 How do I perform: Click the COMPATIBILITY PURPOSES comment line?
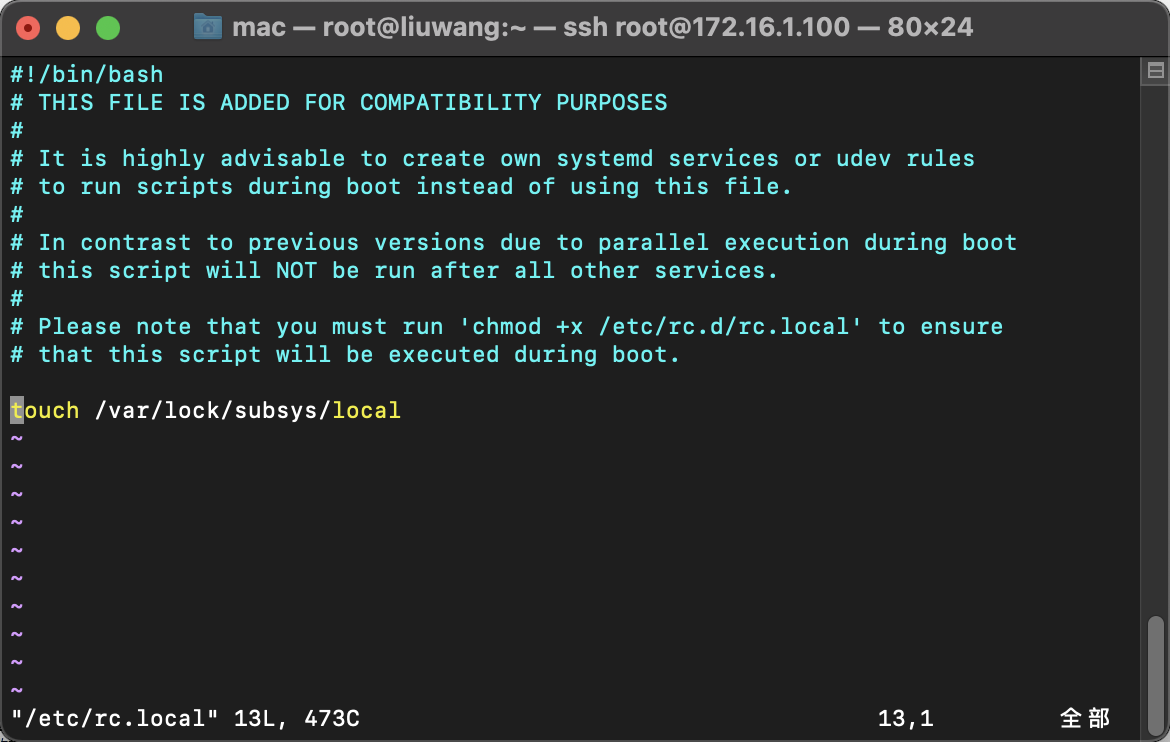click(x=513, y=102)
